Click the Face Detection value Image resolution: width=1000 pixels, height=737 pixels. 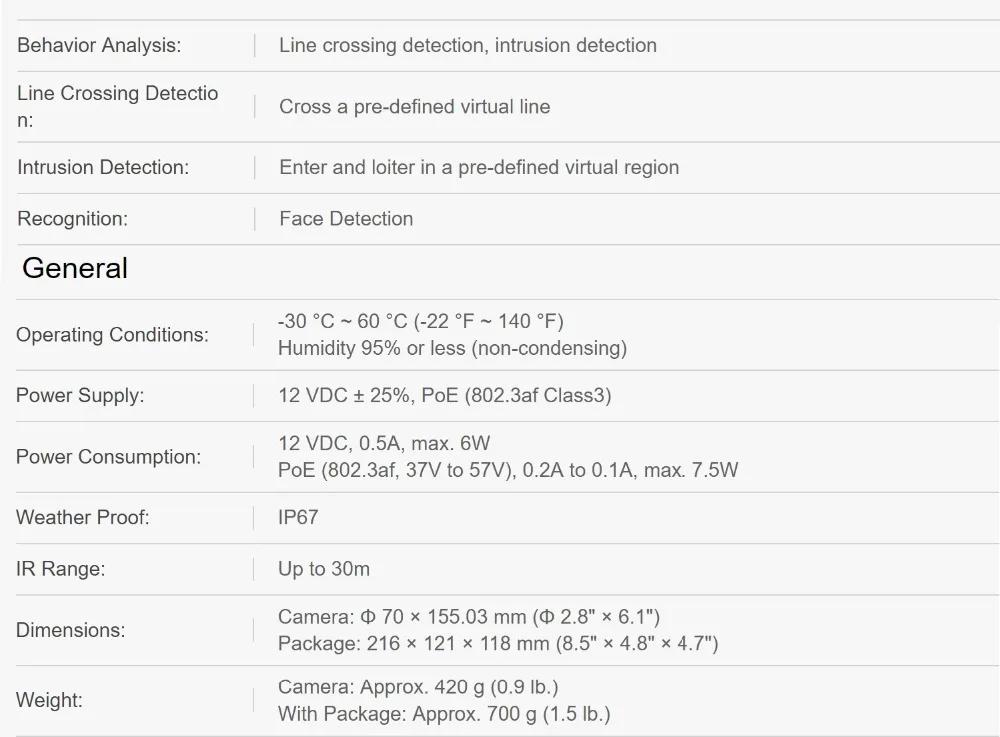click(x=345, y=218)
